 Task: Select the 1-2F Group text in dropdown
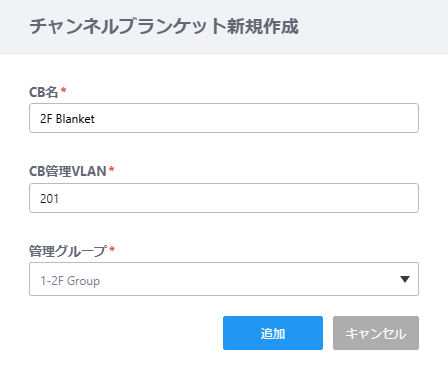click(70, 281)
